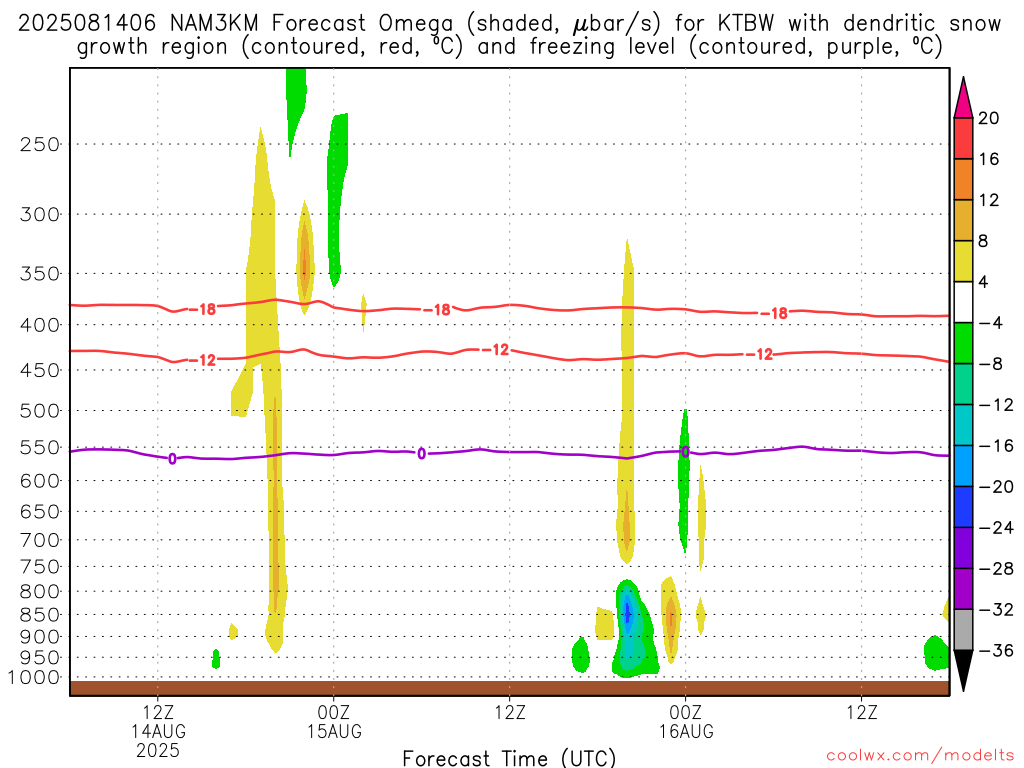Select the colorbar label -4
The height and width of the screenshot is (768, 1024).
pyautogui.click(x=991, y=323)
